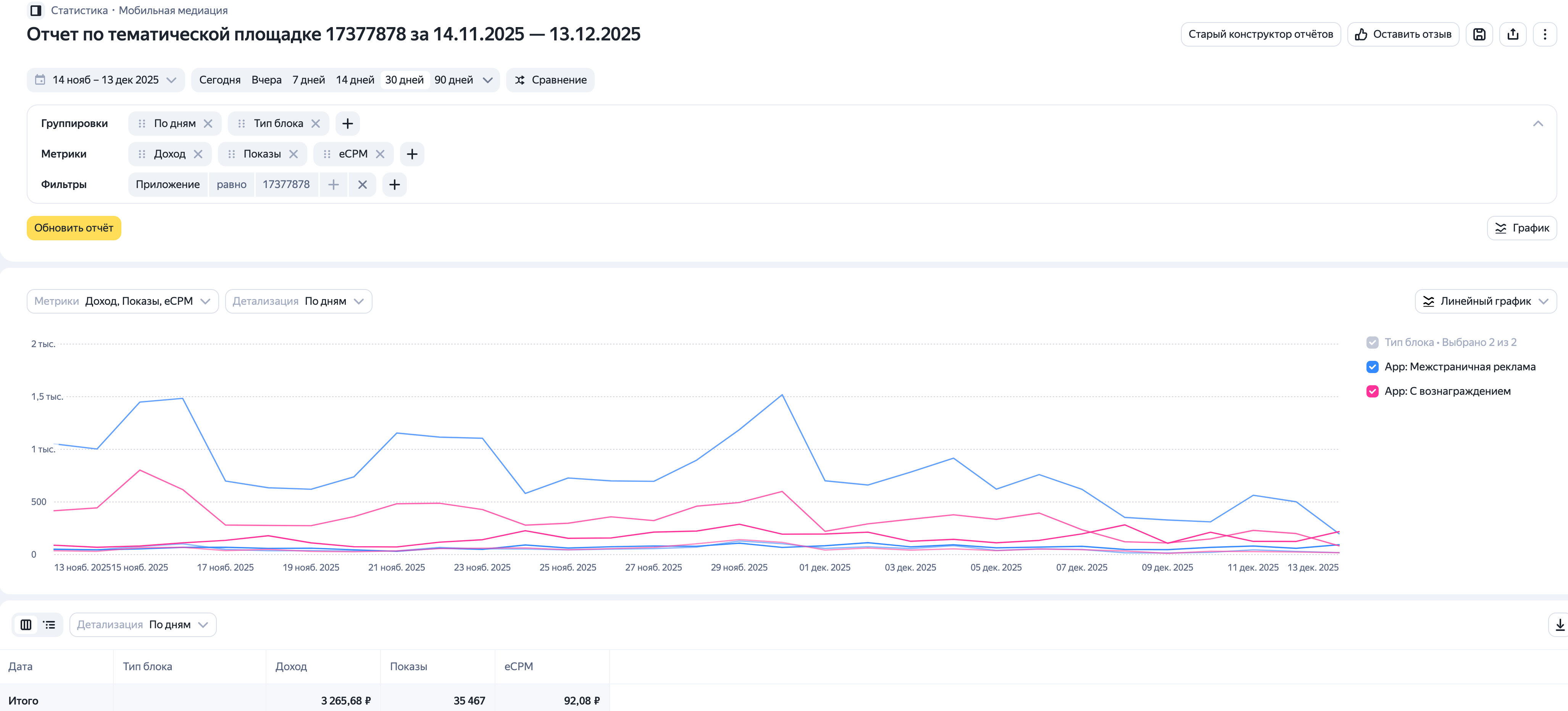Select the '7 дней' period tab
Viewport: 1568px width, 711px height.
308,80
